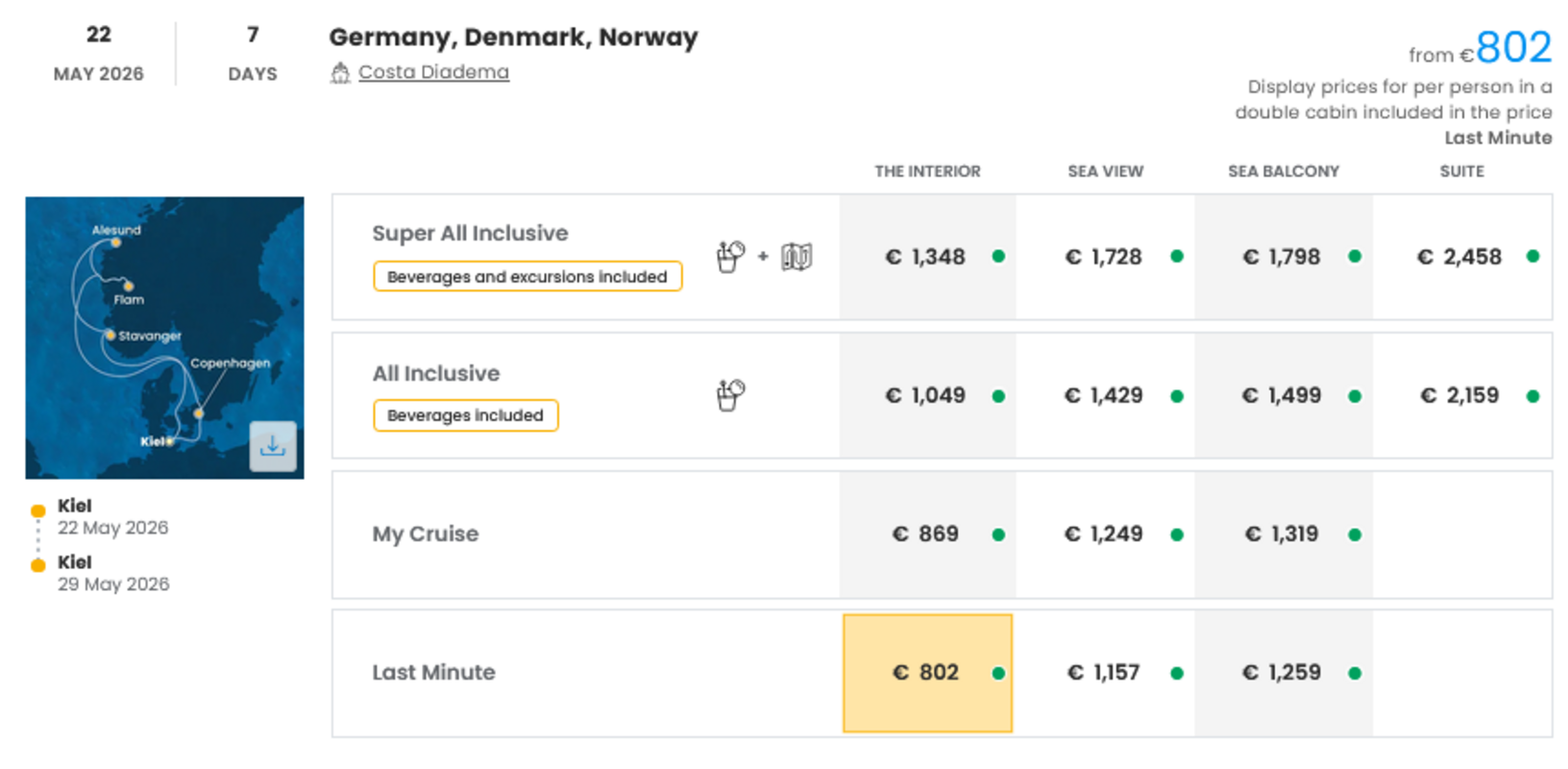This screenshot has height=769, width=1568.
Task: Click the Sea Balcony column header
Action: point(1283,171)
